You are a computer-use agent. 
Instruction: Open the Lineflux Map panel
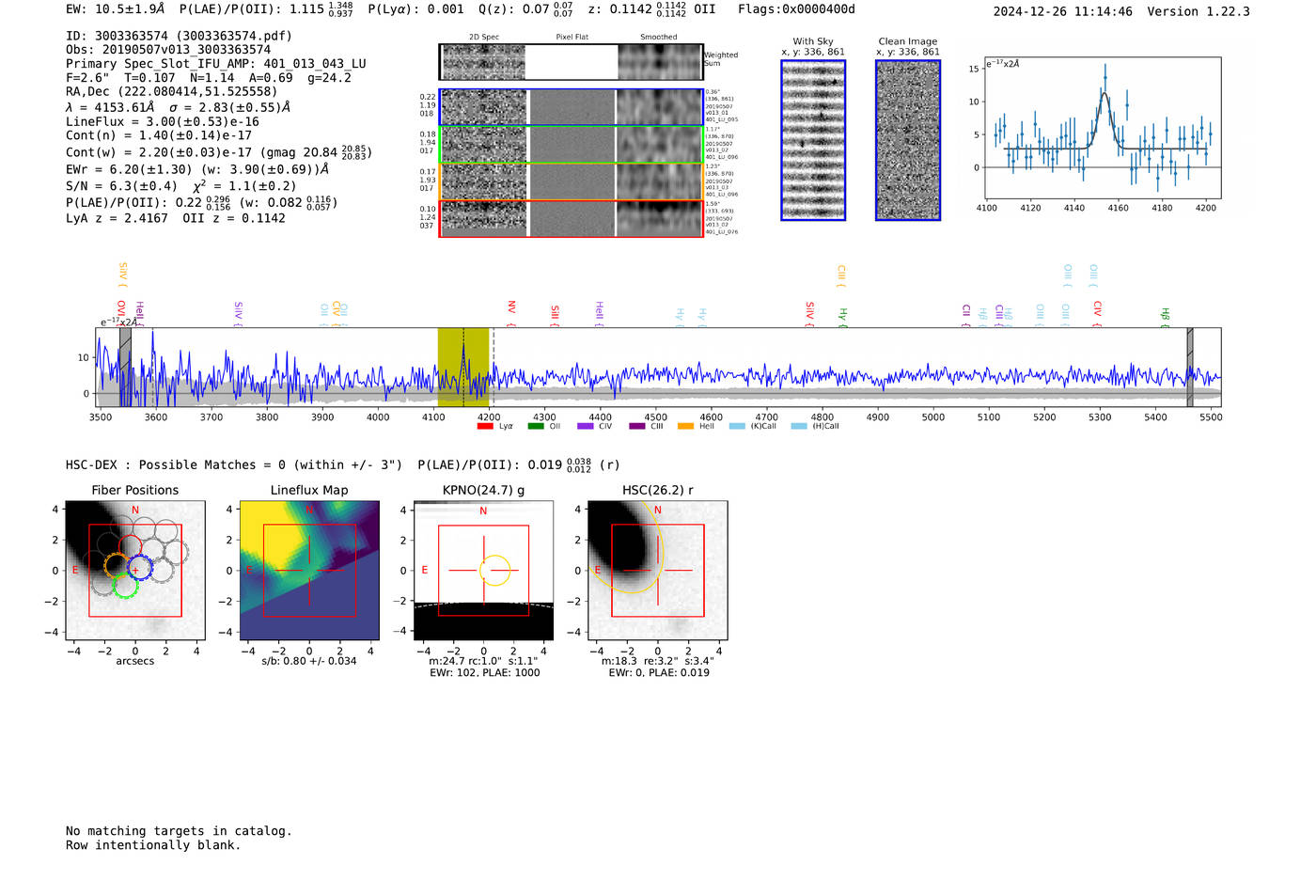(x=309, y=570)
